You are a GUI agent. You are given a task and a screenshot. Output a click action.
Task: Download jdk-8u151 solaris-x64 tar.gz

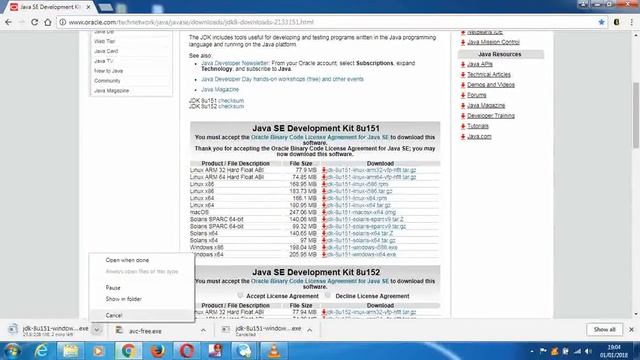(361, 240)
